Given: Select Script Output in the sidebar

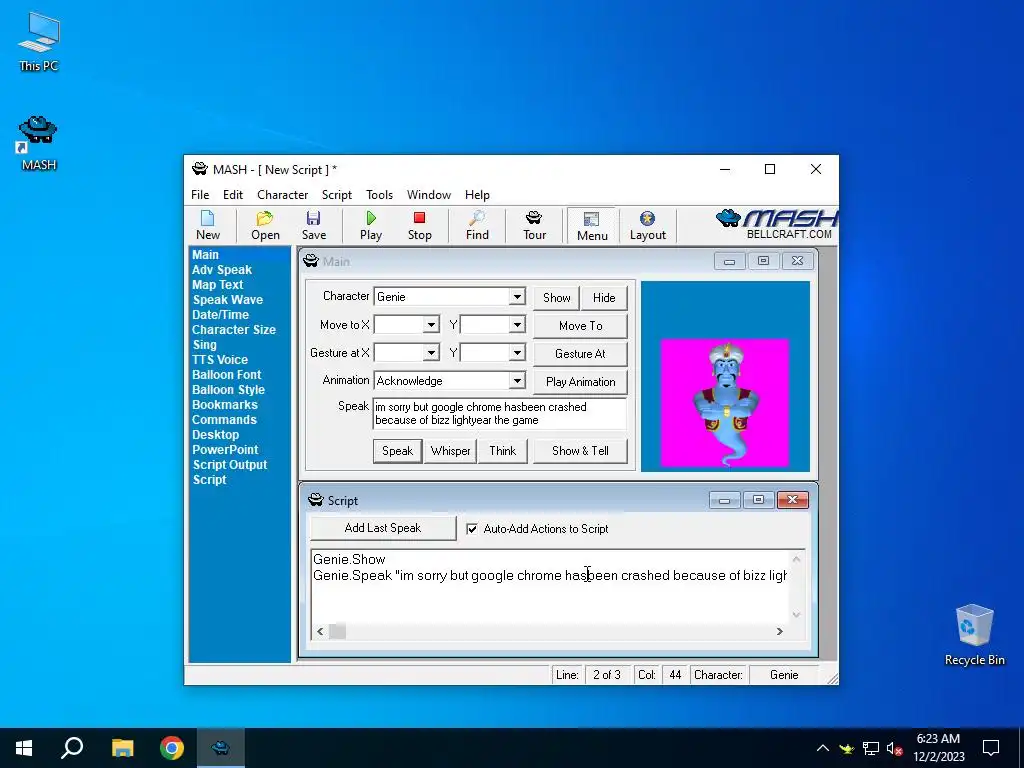Looking at the screenshot, I should tap(230, 465).
